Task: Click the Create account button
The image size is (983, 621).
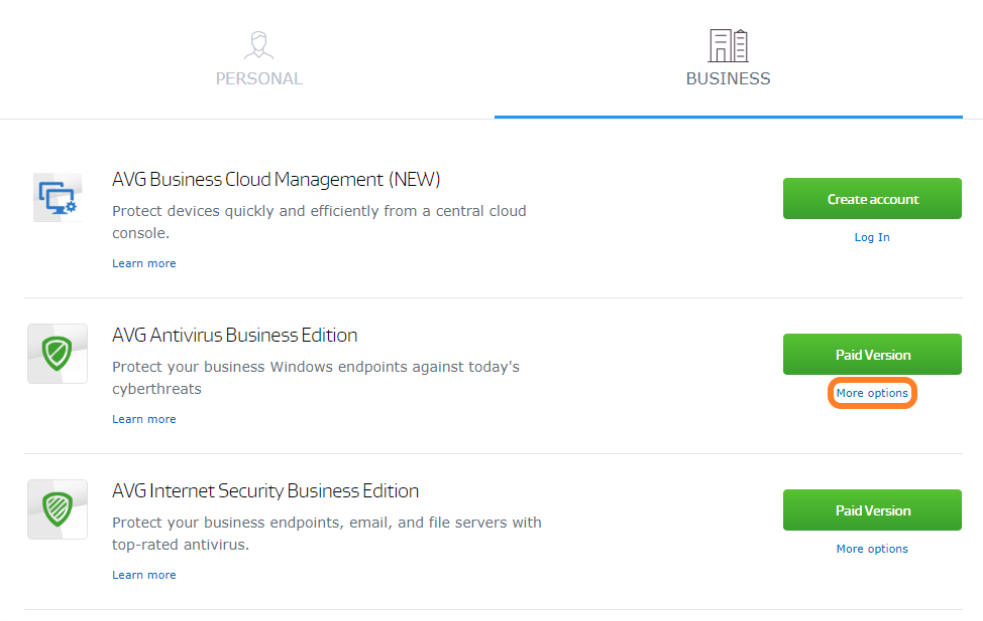Action: pyautogui.click(x=871, y=198)
